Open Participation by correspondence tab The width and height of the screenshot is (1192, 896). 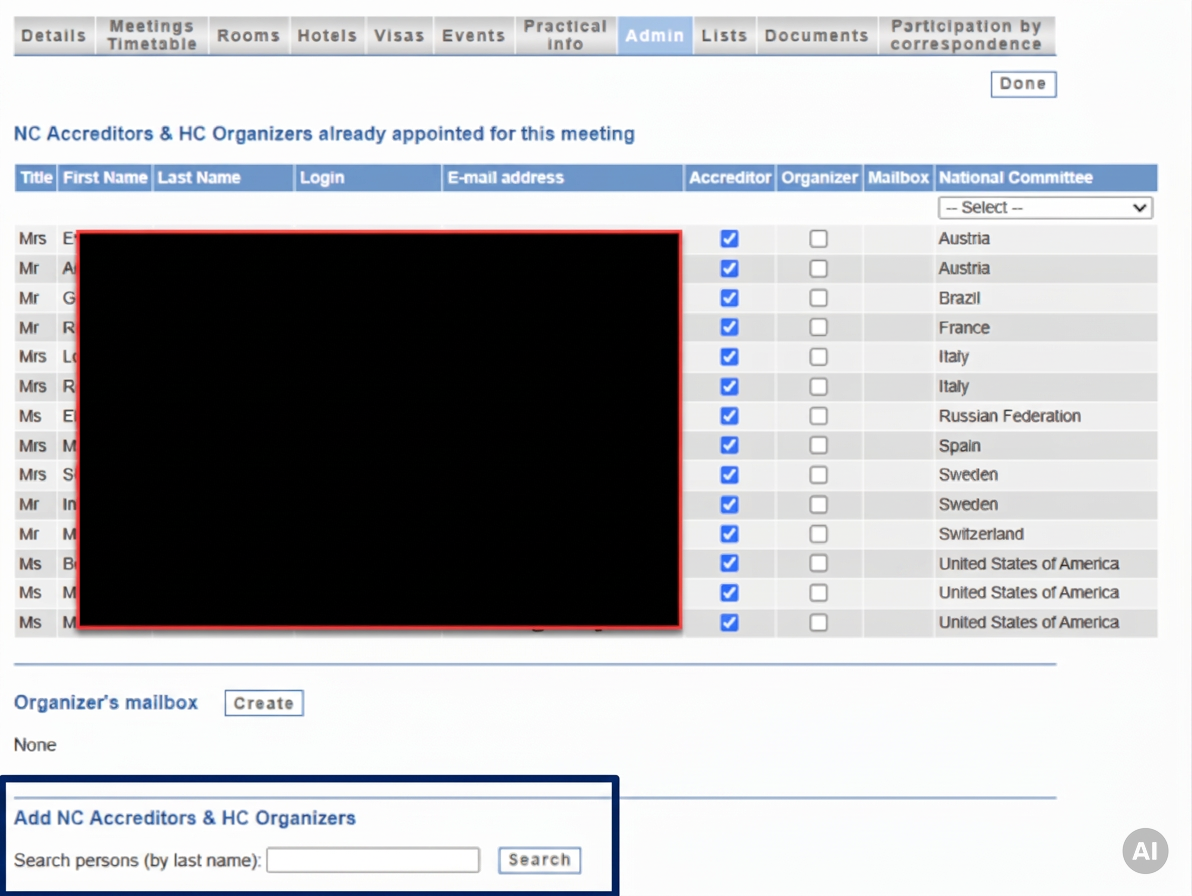pyautogui.click(x=966, y=36)
